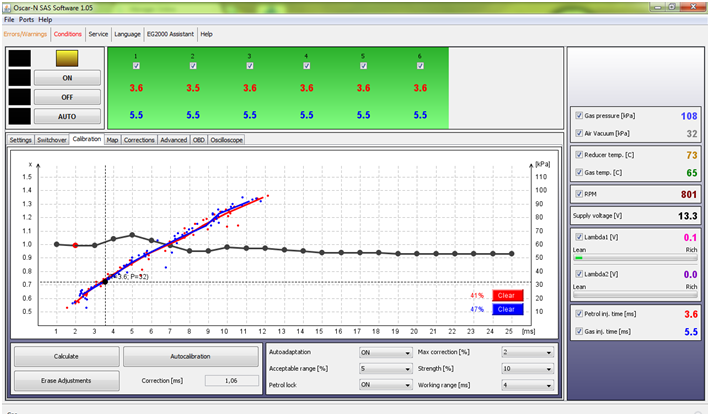Toggle Lambda1 [V] checkbox
710x414 pixels.
[x=579, y=237]
